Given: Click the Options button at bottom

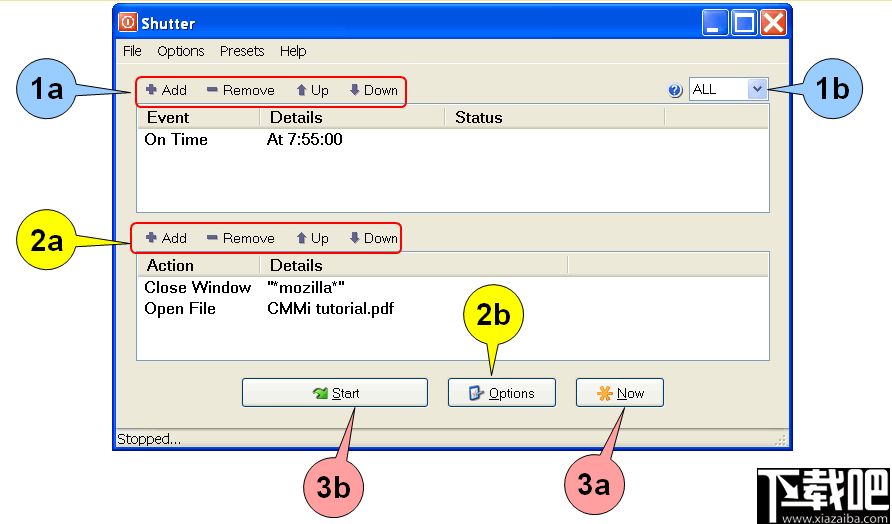Looking at the screenshot, I should (502, 393).
